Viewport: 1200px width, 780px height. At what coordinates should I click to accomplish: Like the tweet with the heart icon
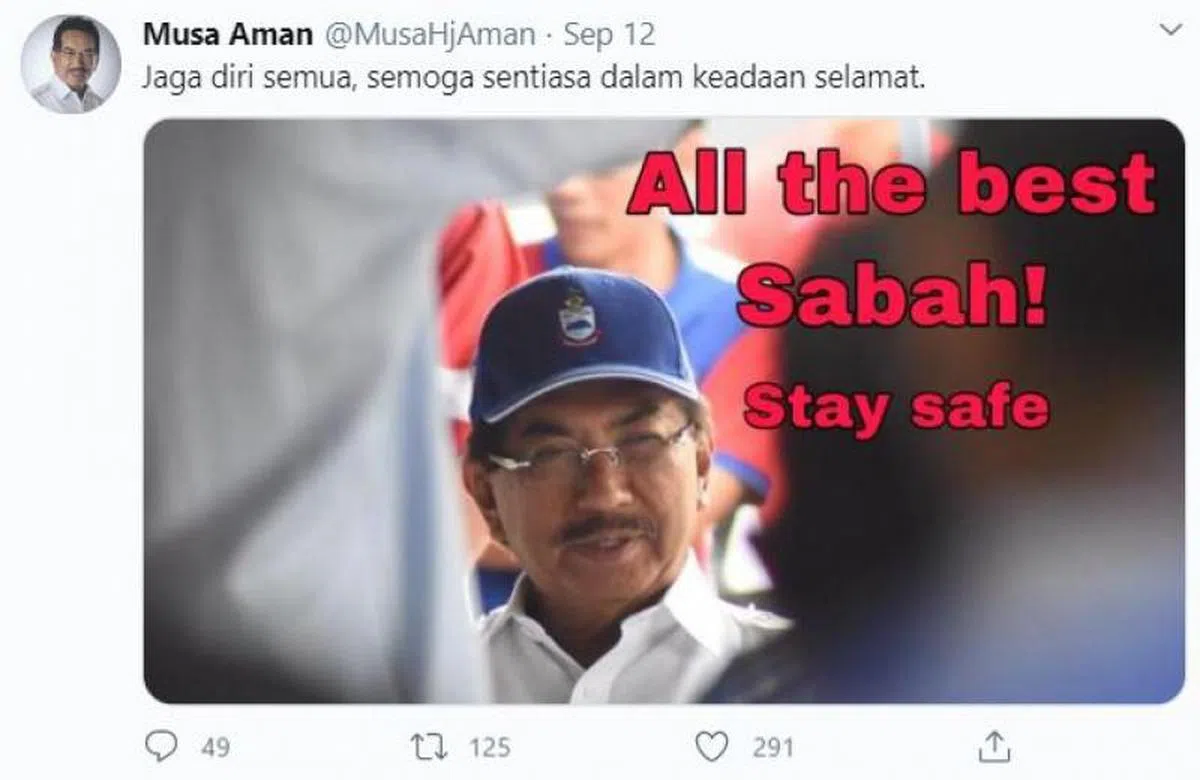[712, 746]
